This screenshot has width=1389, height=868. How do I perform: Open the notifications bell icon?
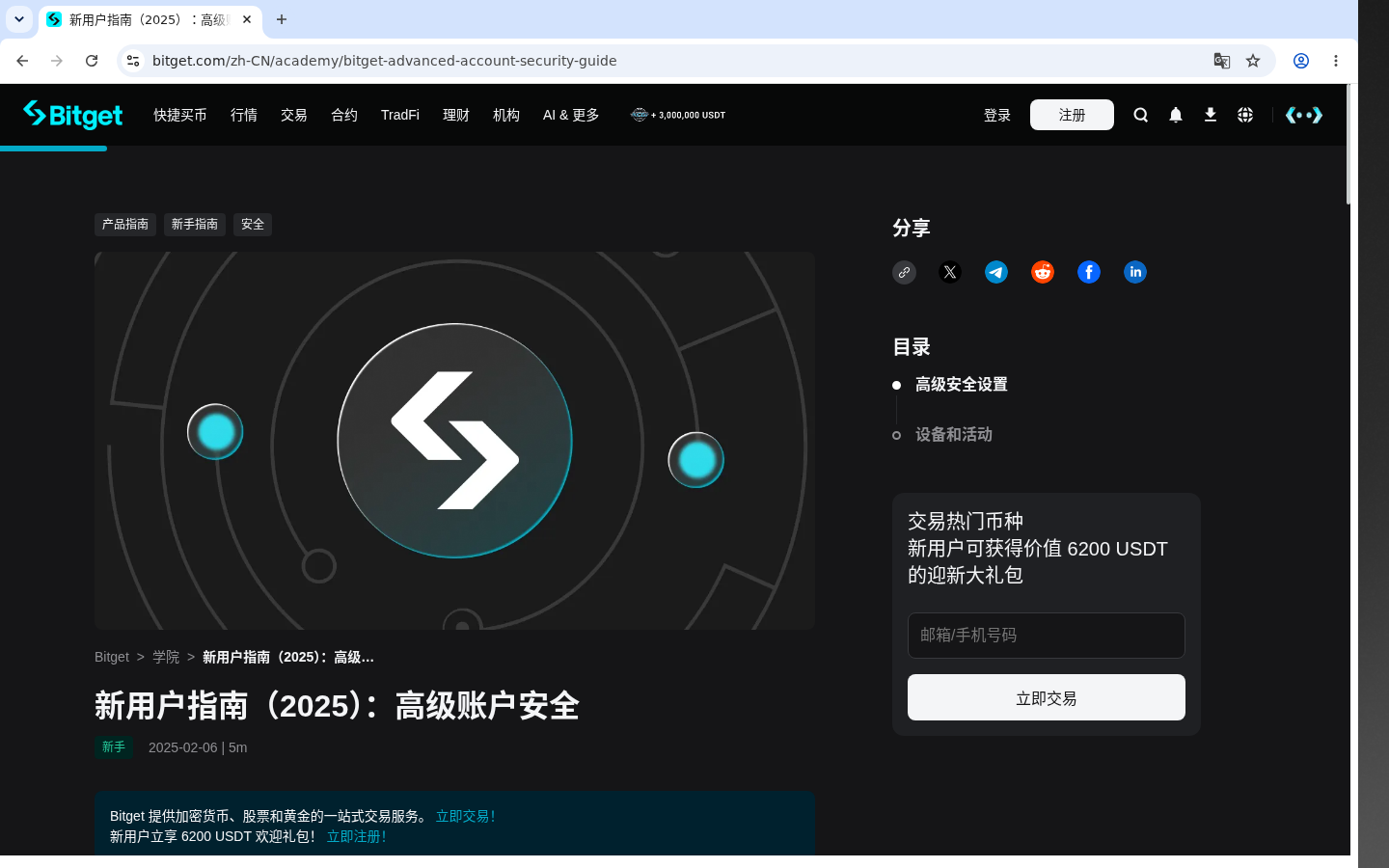click(x=1176, y=115)
